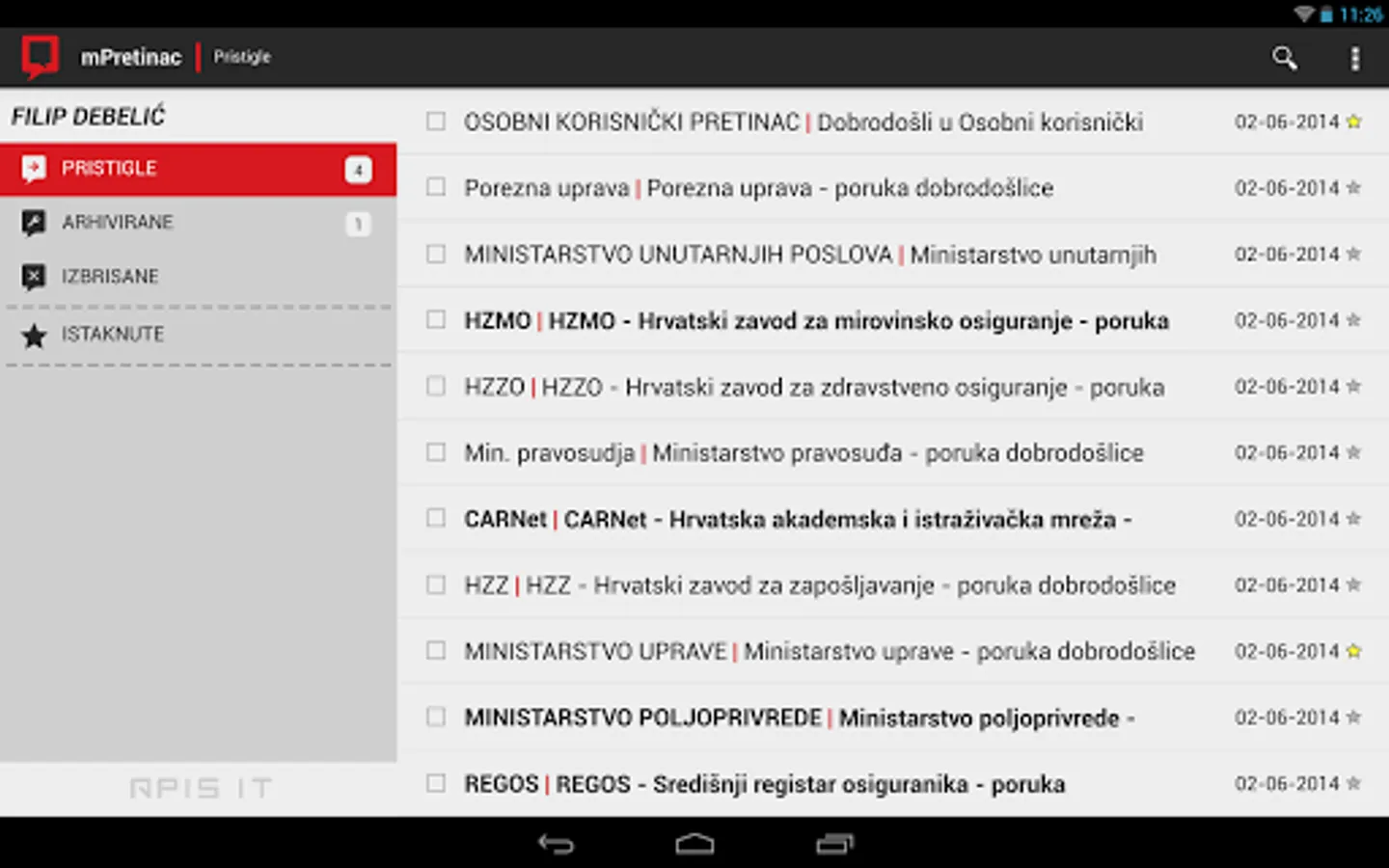Open 'Ministarstvo unutarnjih' message subject

coord(1033,255)
